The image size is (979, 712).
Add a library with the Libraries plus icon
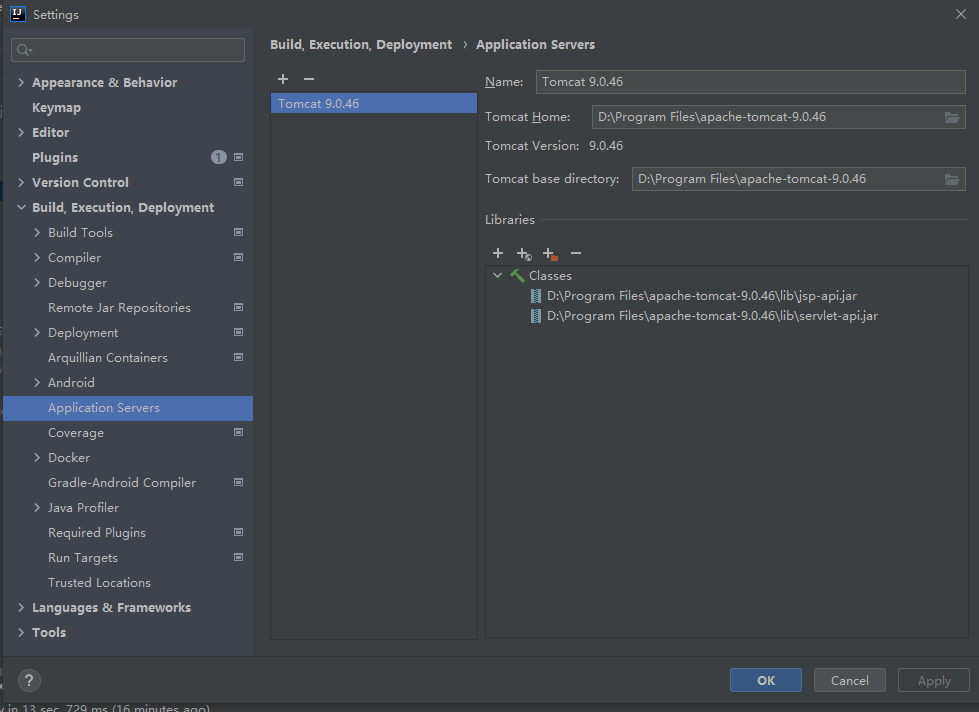pos(498,254)
